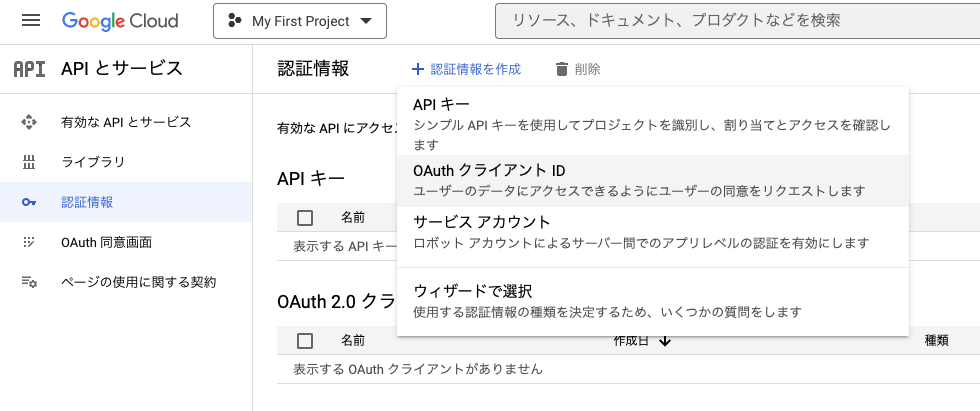Image resolution: width=980 pixels, height=411 pixels.
Task: Click the ライブラリ icon
Action: [29, 162]
